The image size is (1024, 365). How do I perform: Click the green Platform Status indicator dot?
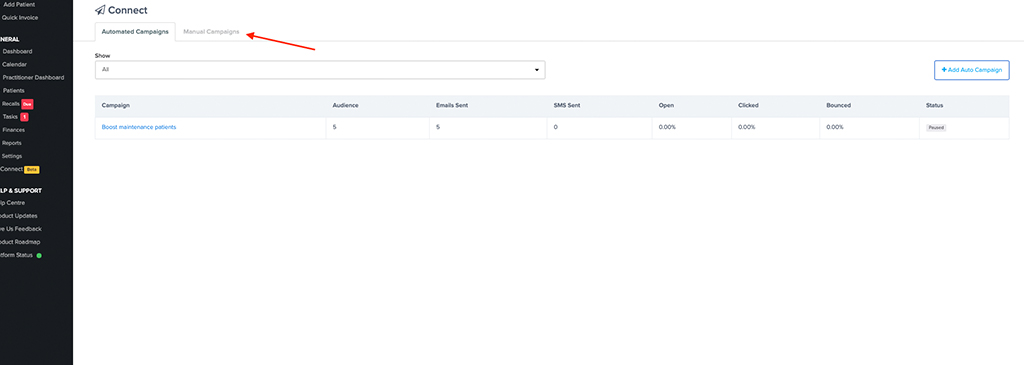39,255
